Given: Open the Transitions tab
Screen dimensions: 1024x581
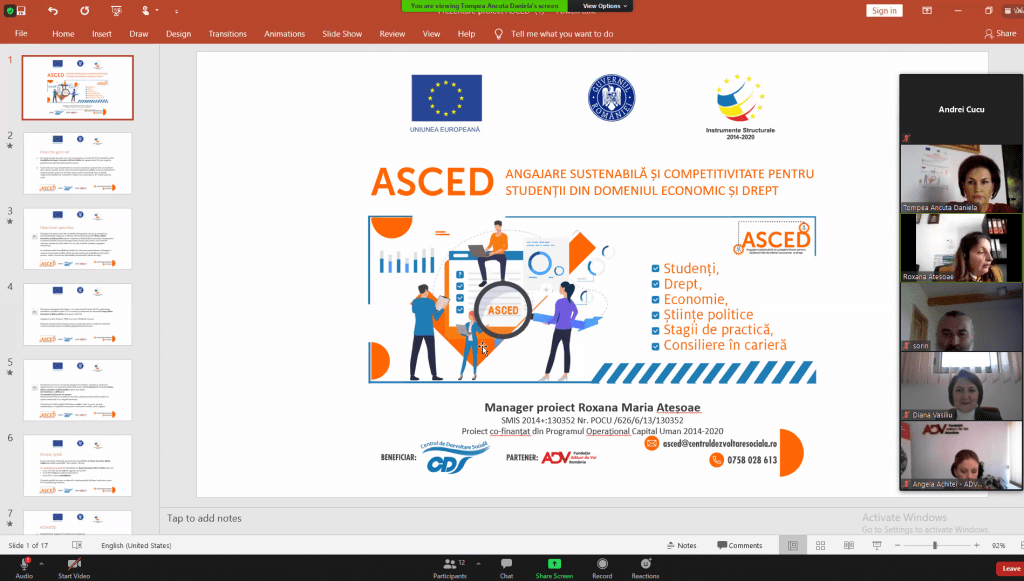Looking at the screenshot, I should tap(227, 34).
